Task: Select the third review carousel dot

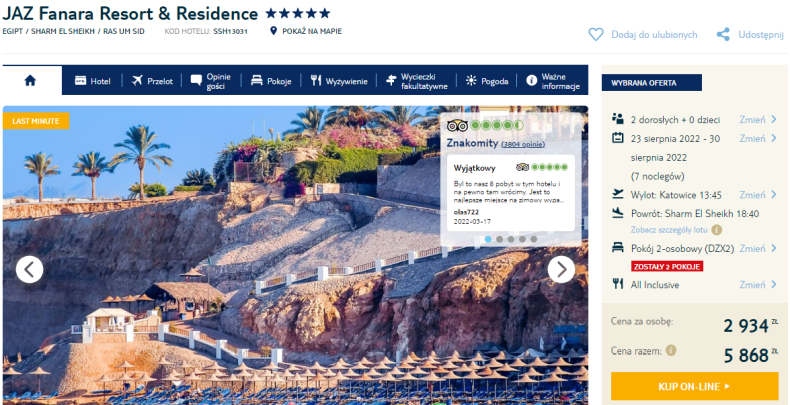Action: pos(511,239)
